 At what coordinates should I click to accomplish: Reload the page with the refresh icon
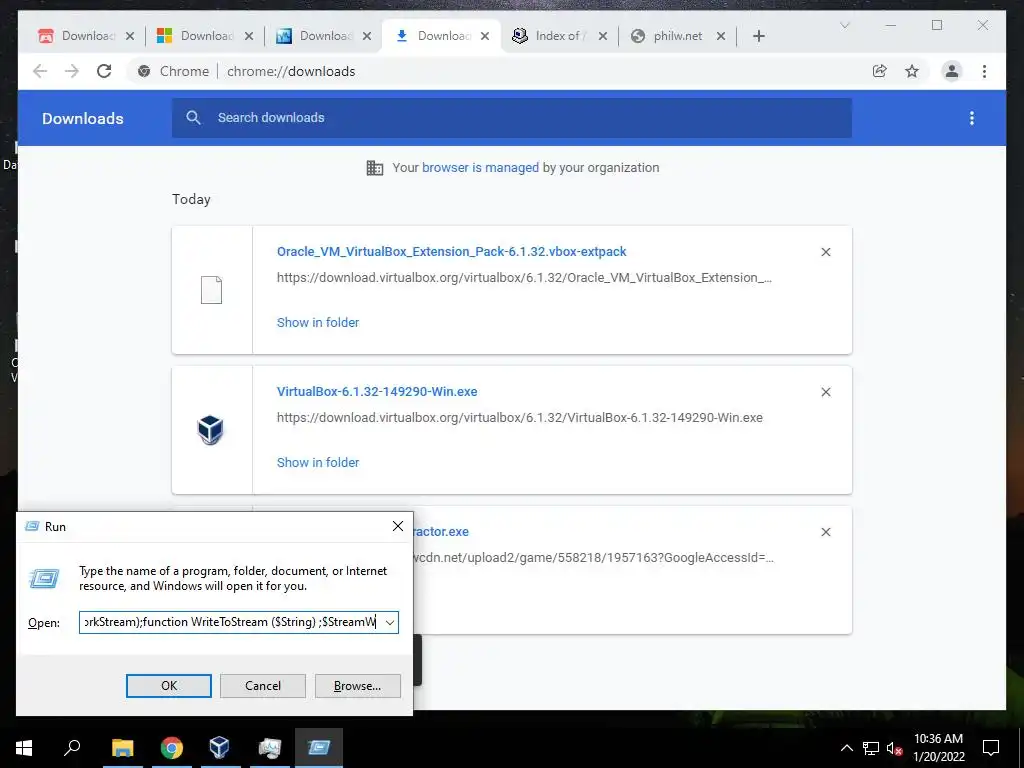[104, 71]
